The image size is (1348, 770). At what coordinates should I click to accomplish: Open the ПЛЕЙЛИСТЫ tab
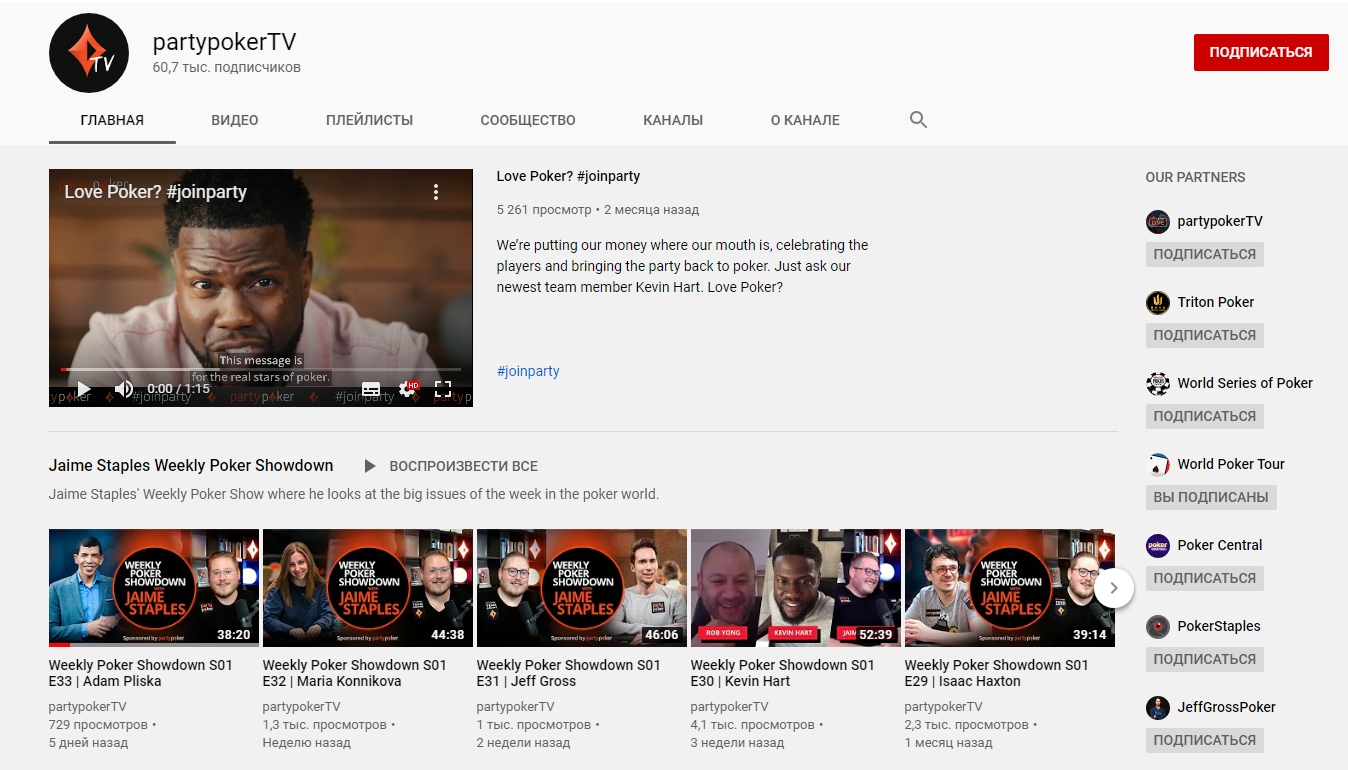(x=369, y=120)
